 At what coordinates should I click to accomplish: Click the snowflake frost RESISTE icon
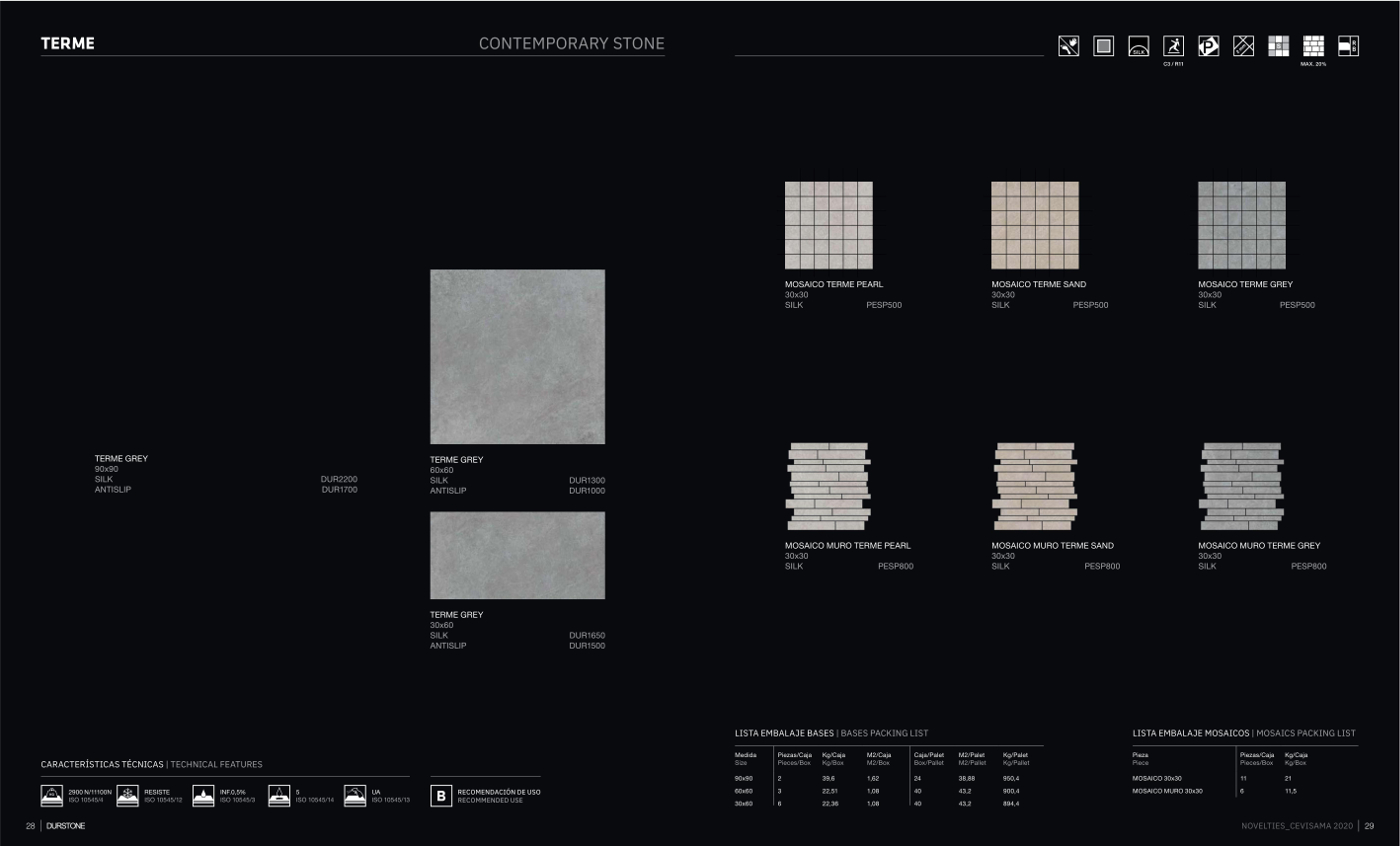(128, 796)
